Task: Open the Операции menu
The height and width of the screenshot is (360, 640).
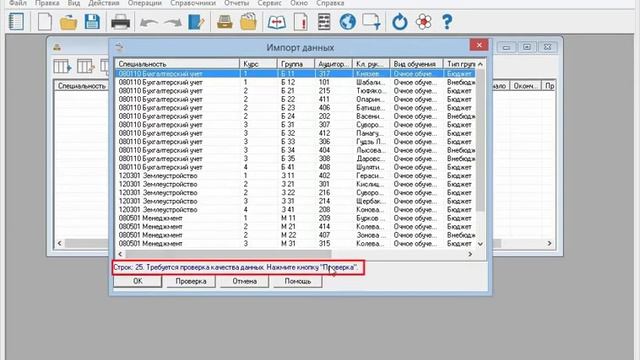Action: (144, 3)
